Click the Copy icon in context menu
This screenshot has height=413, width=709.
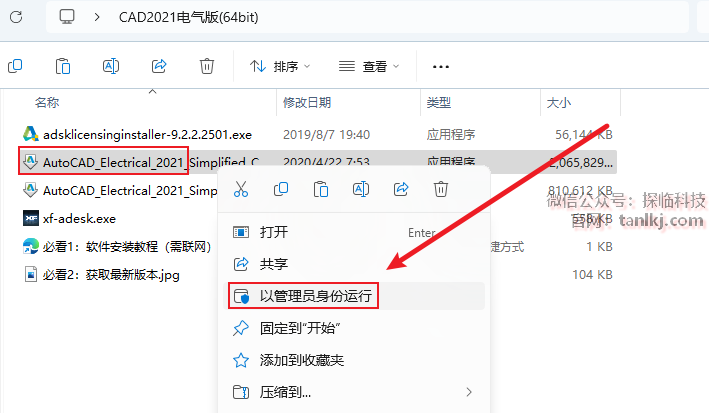pyautogui.click(x=281, y=189)
